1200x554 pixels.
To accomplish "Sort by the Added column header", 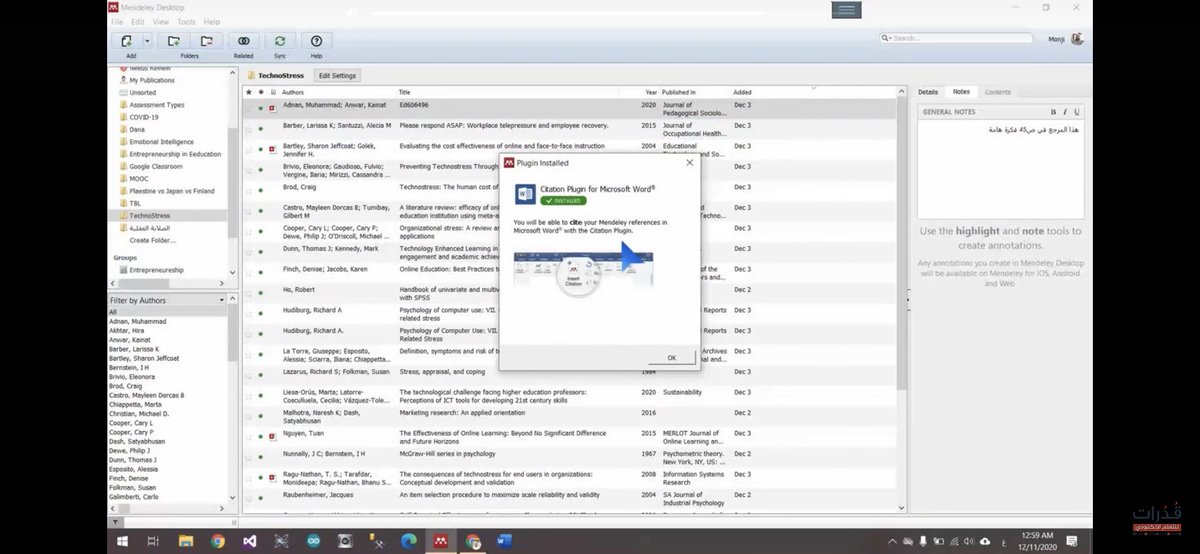I will tap(743, 92).
